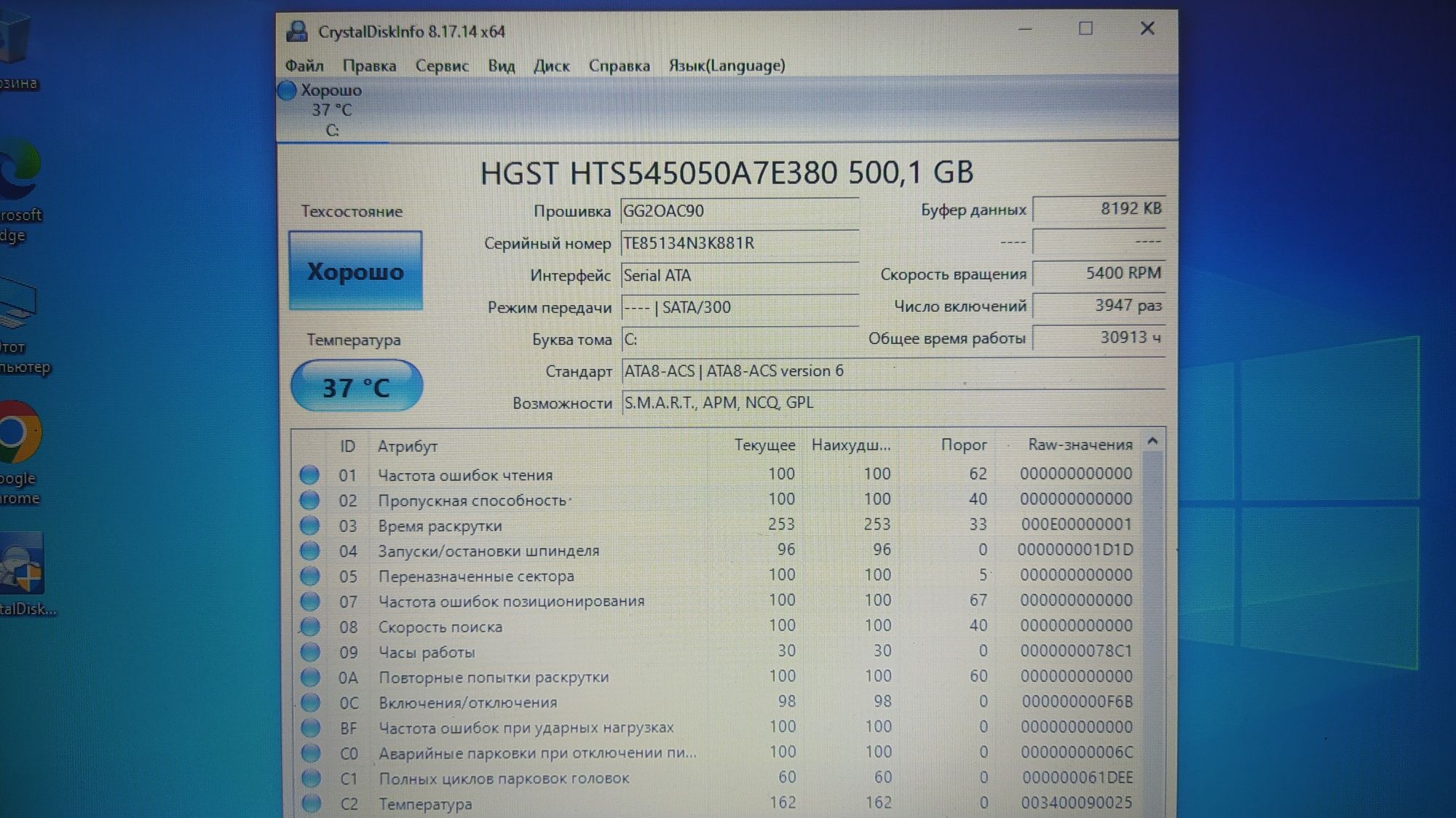This screenshot has width=1456, height=818.
Task: Click status circle for attribute 04
Action: [309, 551]
